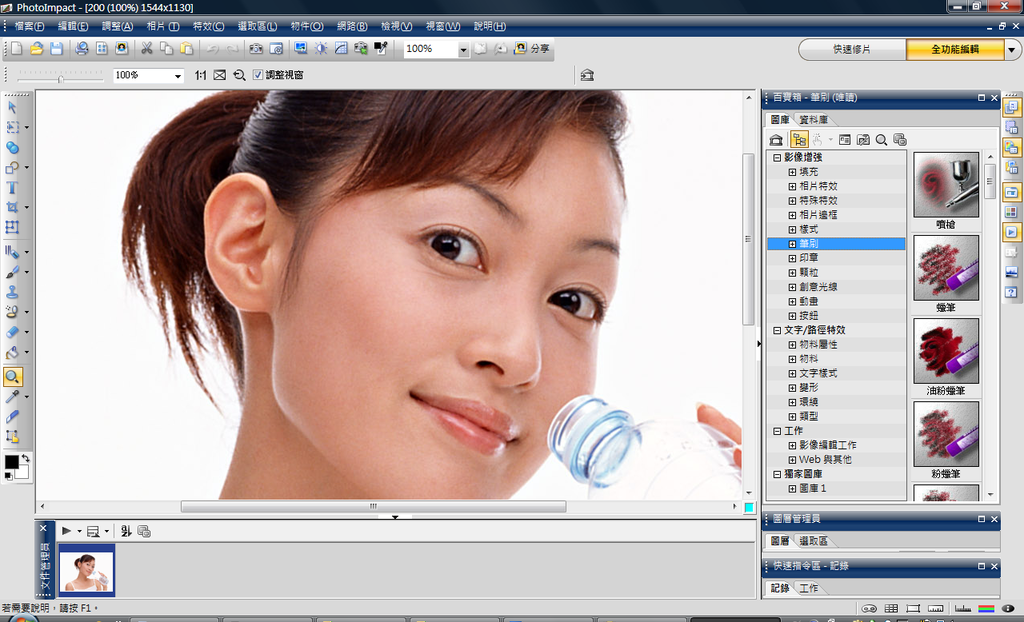Viewport: 1024px width, 622px height.
Task: Click the brightness sun icon
Action: pyautogui.click(x=321, y=48)
